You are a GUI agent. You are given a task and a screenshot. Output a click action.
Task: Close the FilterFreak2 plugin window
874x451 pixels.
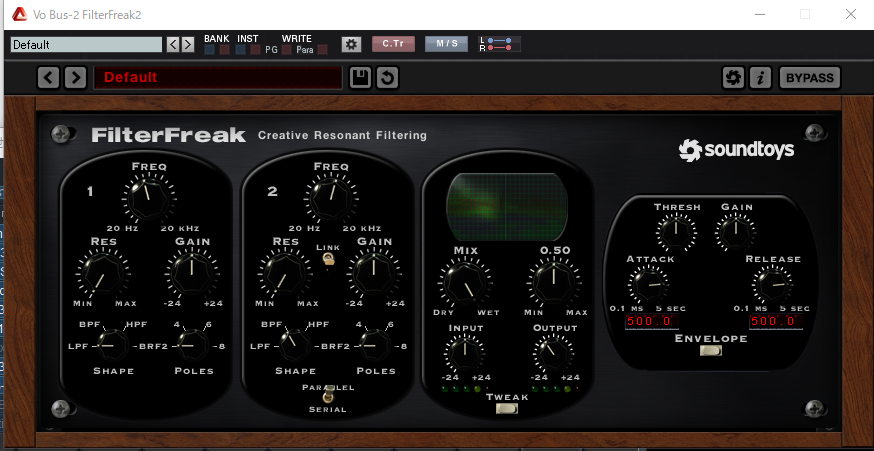851,14
